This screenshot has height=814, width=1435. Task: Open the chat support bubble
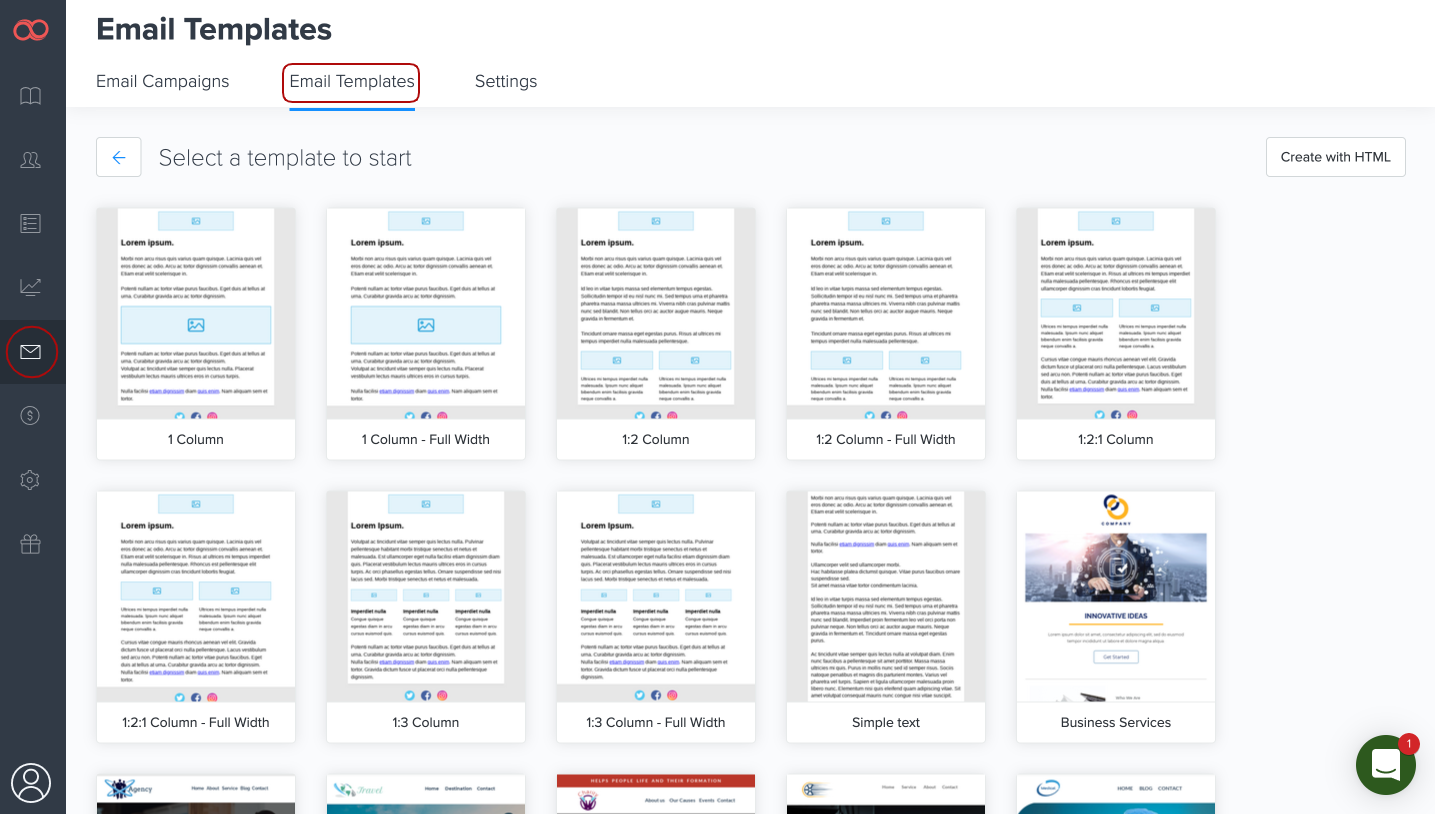(x=1385, y=765)
